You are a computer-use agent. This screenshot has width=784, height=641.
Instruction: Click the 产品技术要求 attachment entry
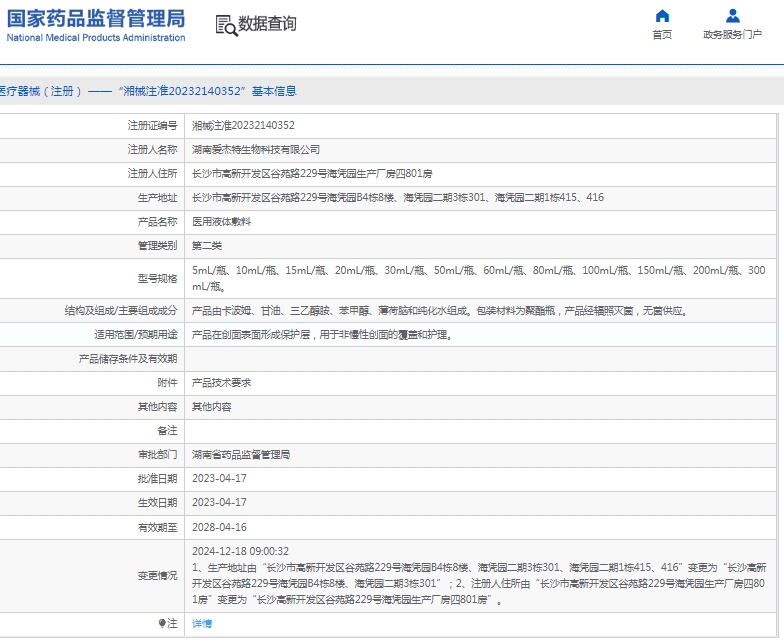(222, 382)
